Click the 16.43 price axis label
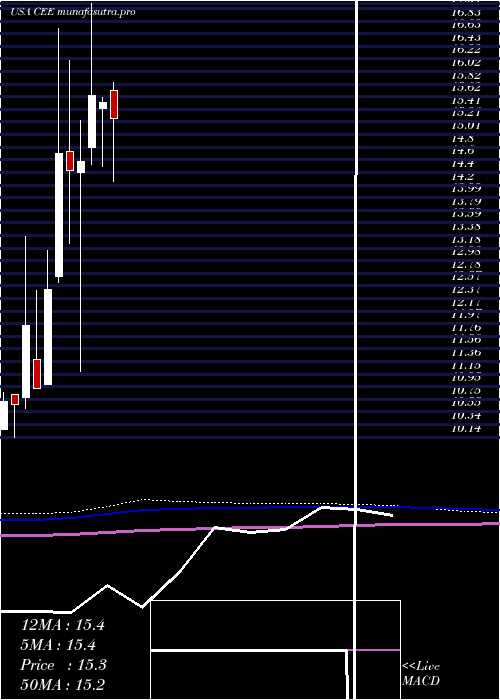The height and width of the screenshot is (700, 500). [x=466, y=37]
